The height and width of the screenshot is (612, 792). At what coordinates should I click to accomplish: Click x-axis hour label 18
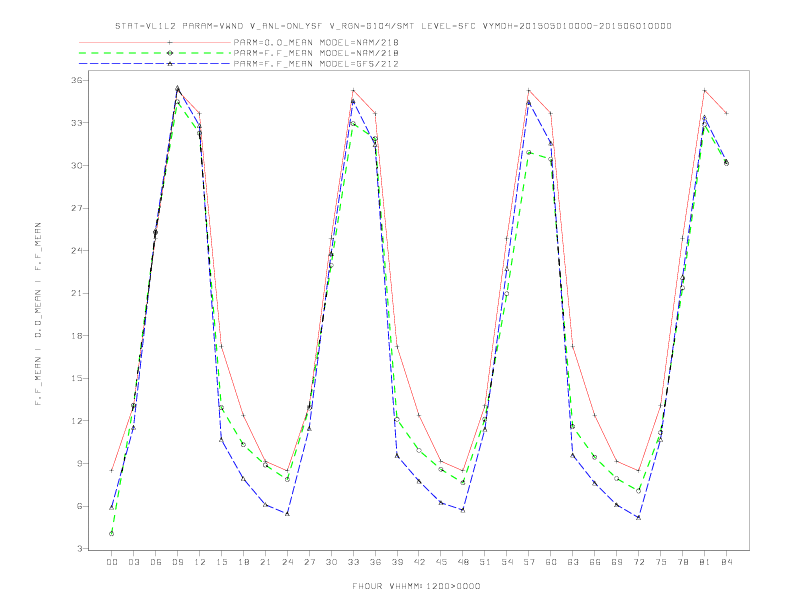pyautogui.click(x=243, y=562)
